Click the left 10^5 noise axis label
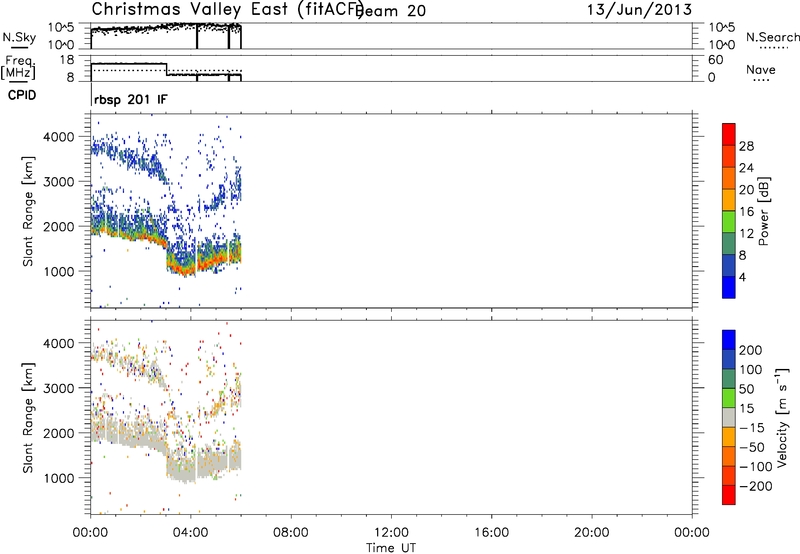The height and width of the screenshot is (554, 800). [61, 27]
